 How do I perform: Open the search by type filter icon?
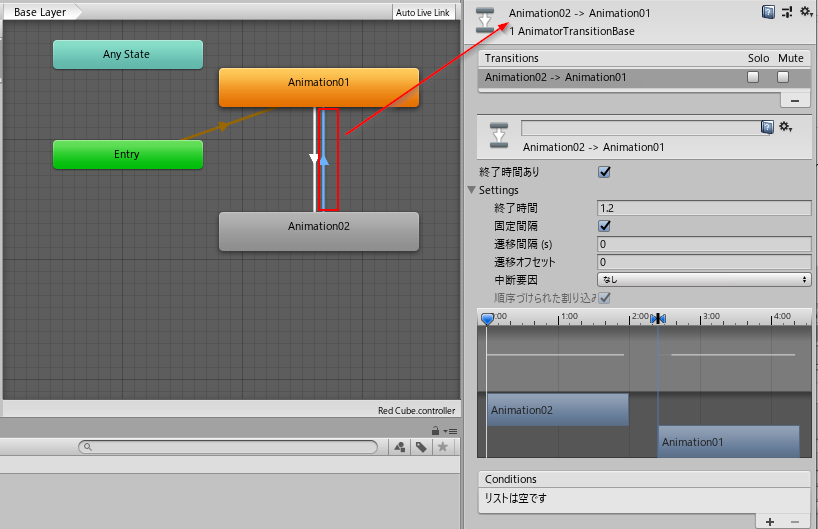[x=400, y=447]
